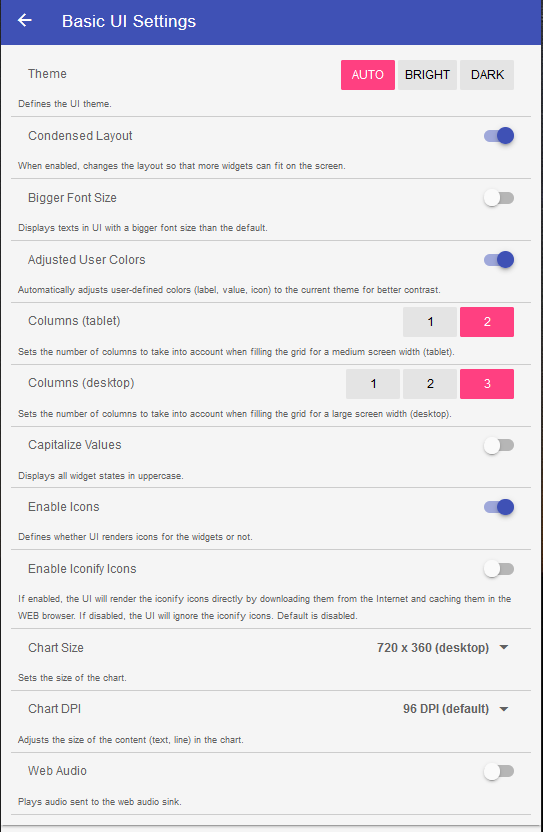
Task: Choose 1 column for desktop
Action: pyautogui.click(x=373, y=384)
